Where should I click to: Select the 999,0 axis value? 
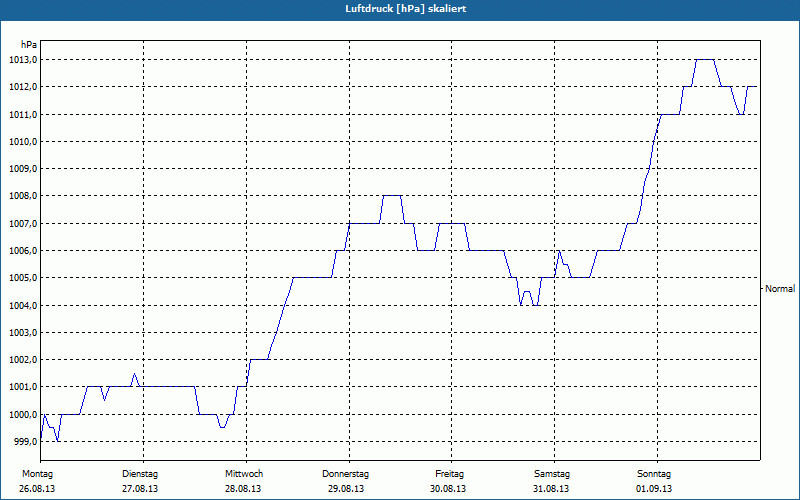point(26,441)
